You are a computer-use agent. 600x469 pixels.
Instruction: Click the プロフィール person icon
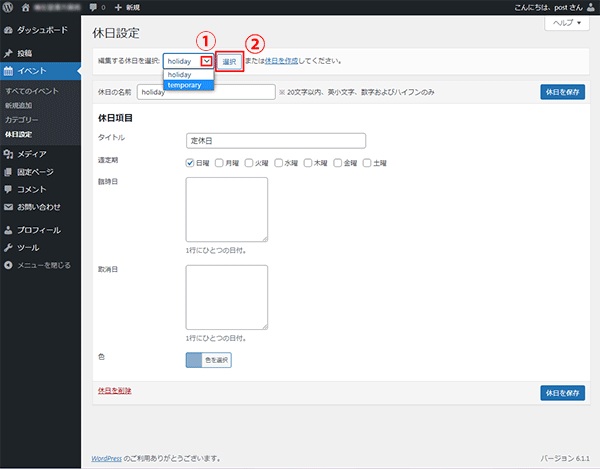pos(8,230)
